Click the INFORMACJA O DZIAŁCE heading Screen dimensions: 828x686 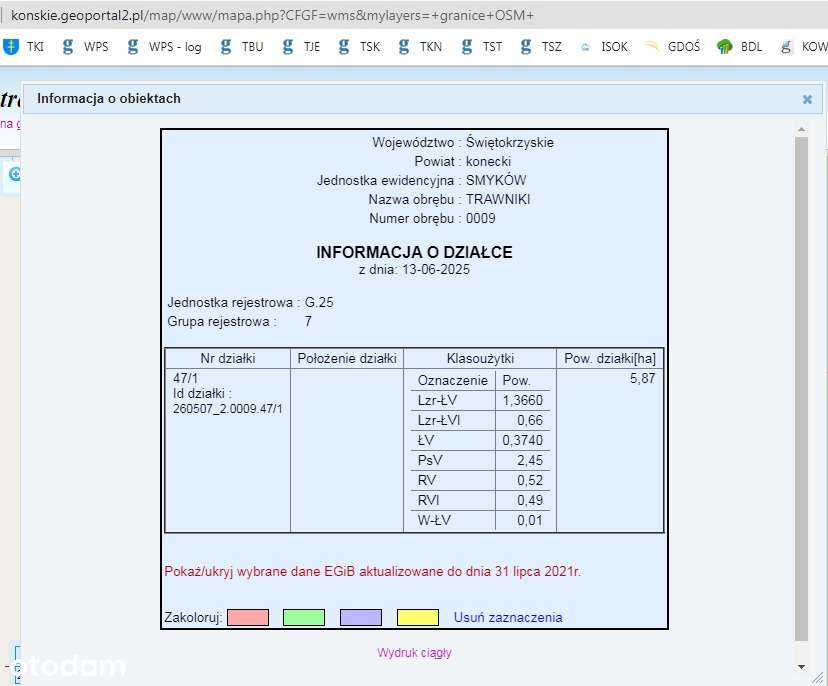point(415,252)
